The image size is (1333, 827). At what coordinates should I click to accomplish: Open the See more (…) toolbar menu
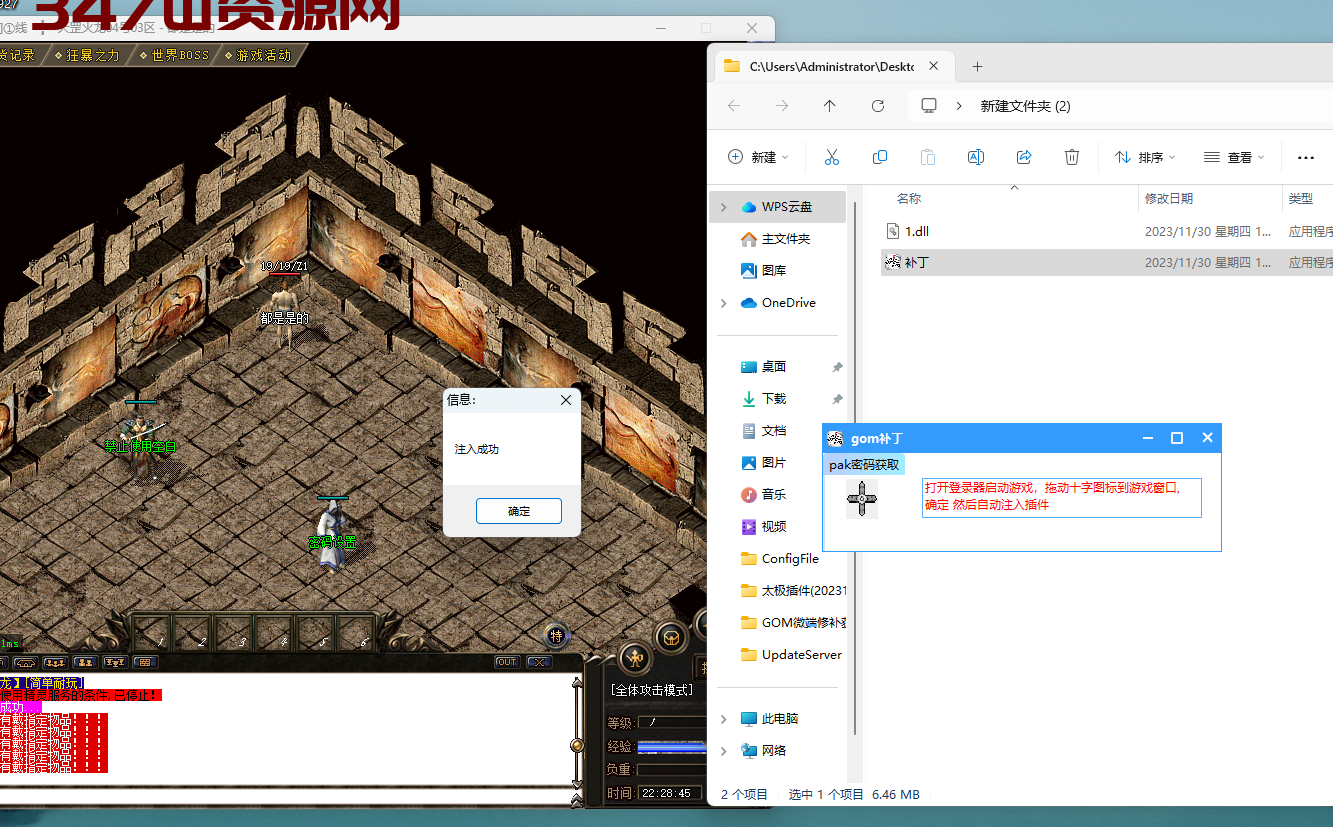(1305, 157)
